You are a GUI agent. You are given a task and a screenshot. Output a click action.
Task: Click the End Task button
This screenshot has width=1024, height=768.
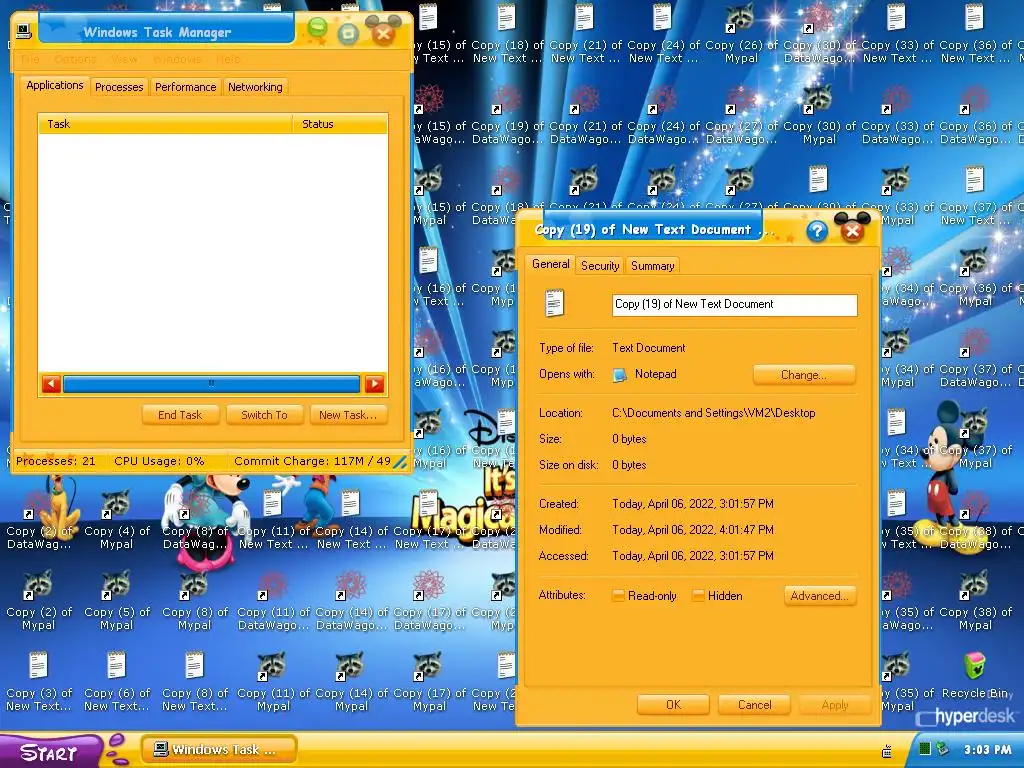[180, 415]
